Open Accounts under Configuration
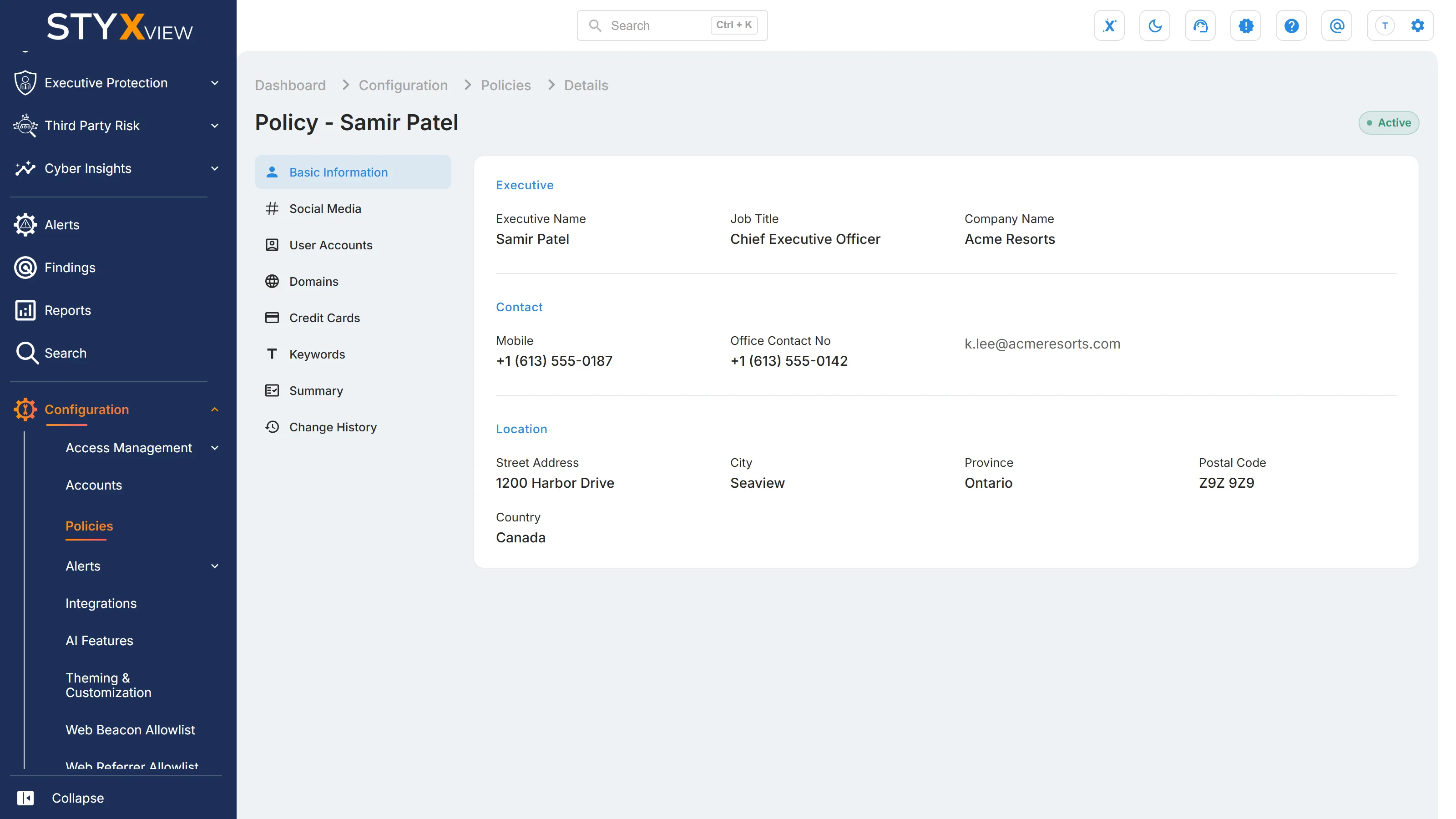This screenshot has width=1456, height=819. tap(94, 485)
